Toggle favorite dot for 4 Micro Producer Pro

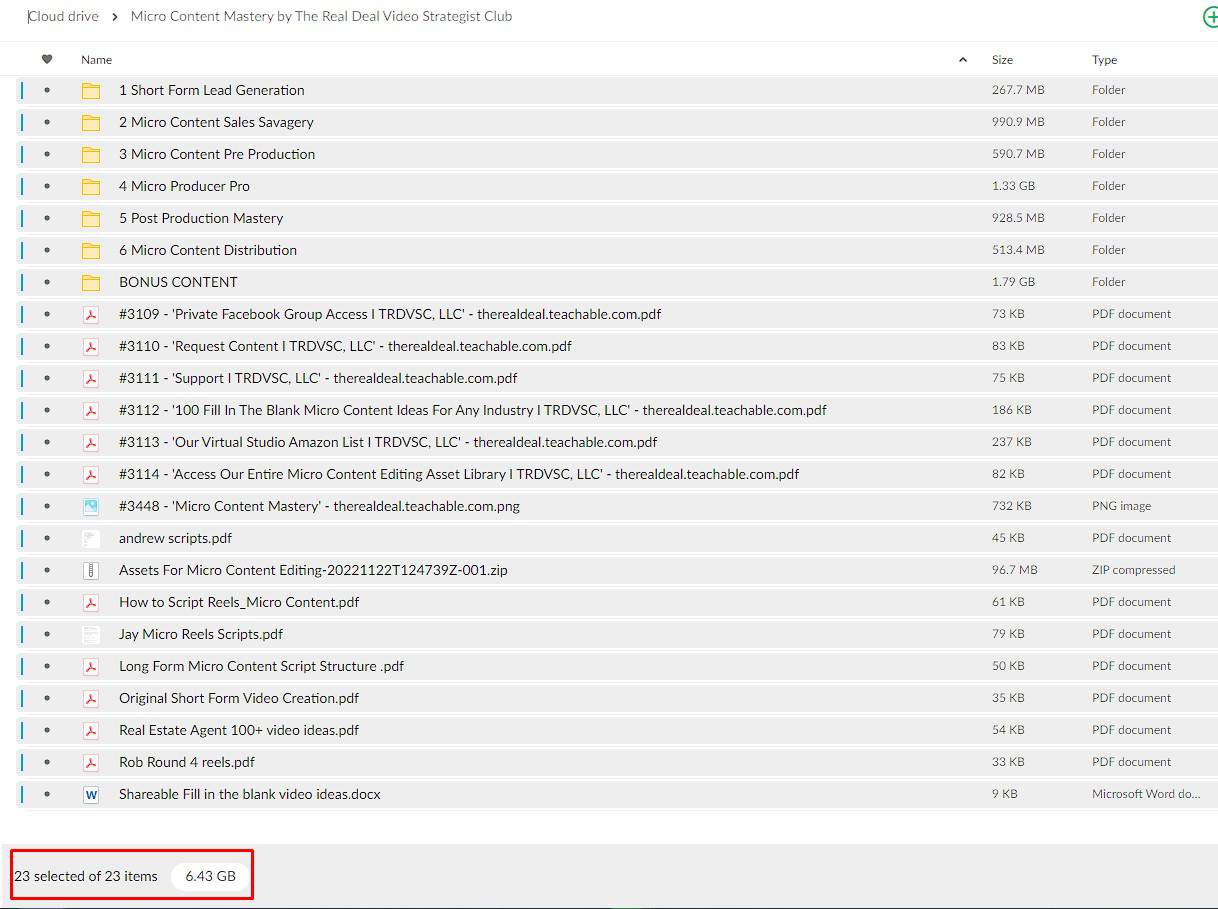click(47, 186)
